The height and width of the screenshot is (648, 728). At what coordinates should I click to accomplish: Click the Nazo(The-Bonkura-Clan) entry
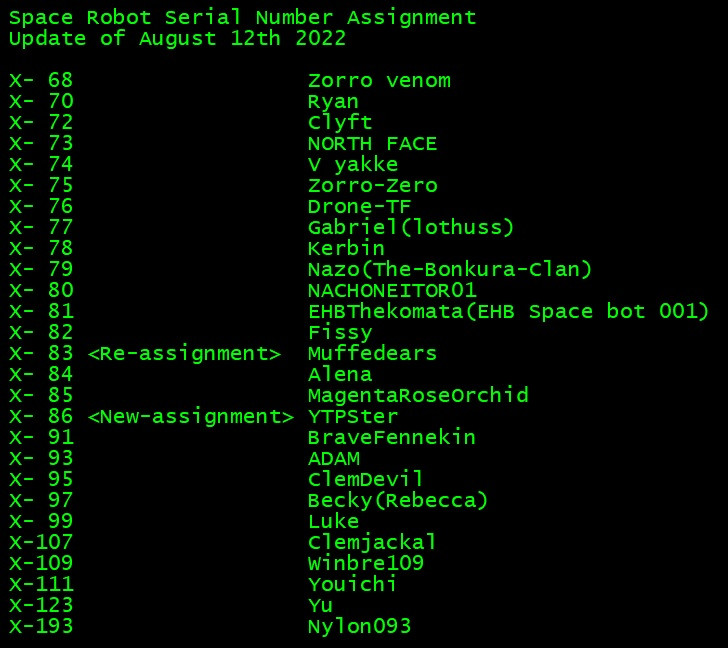(x=449, y=270)
